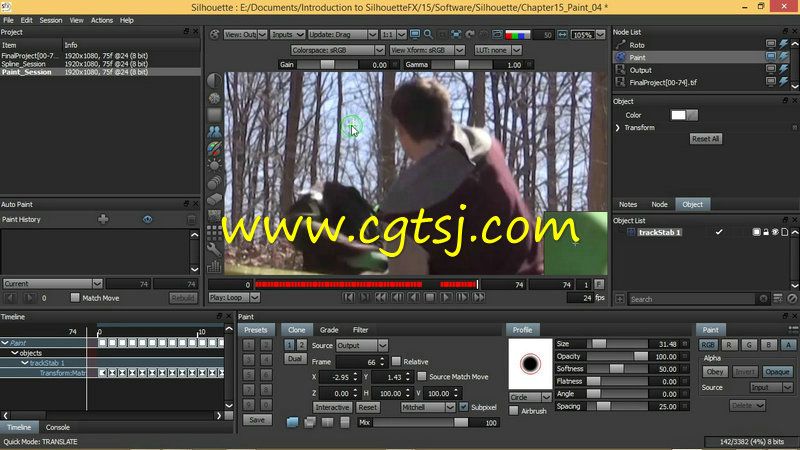Viewport: 800px width, 450px height.
Task: Toggle the Paint History eye visibility icon
Action: coord(147,219)
